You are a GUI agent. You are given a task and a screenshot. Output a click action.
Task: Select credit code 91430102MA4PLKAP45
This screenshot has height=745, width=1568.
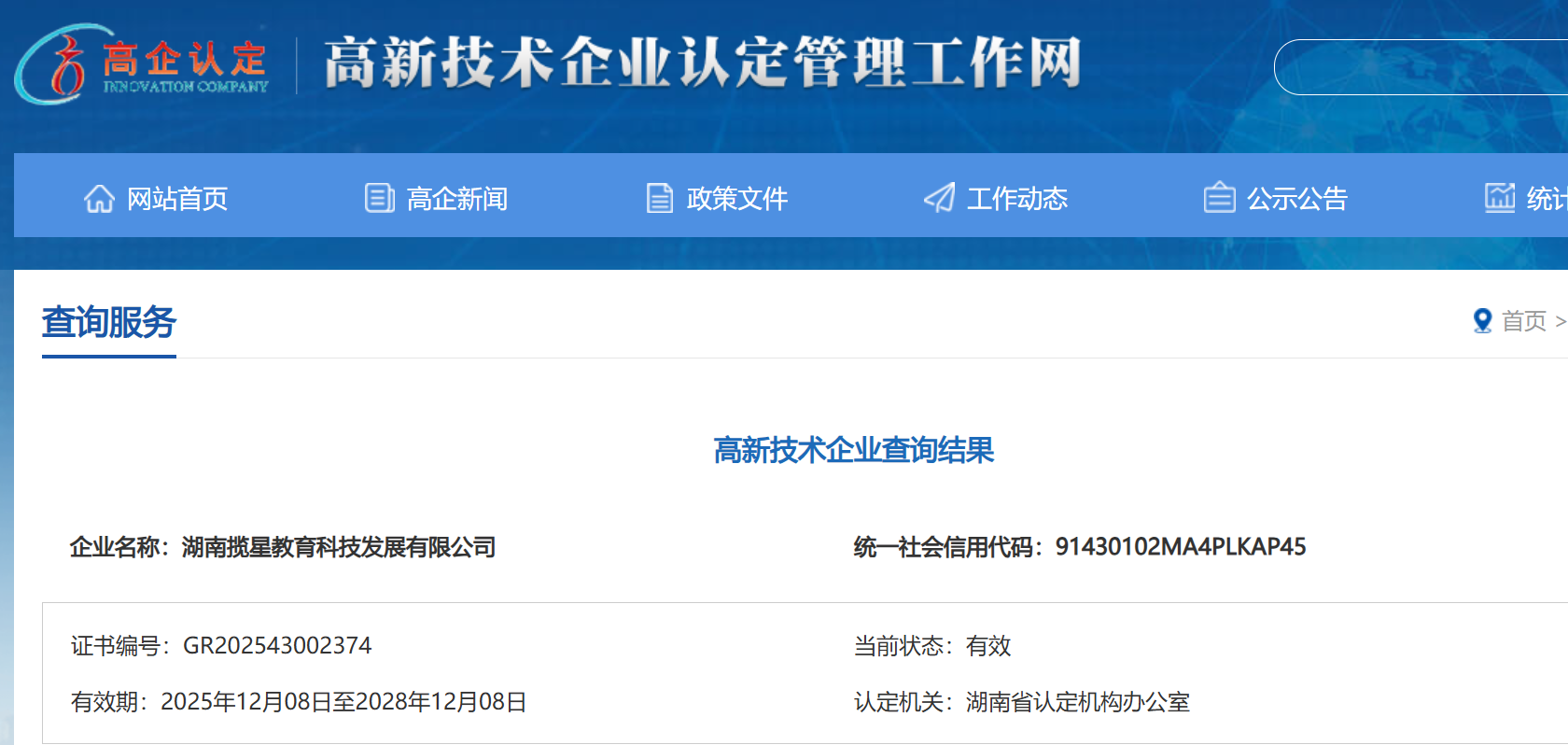click(x=1181, y=547)
